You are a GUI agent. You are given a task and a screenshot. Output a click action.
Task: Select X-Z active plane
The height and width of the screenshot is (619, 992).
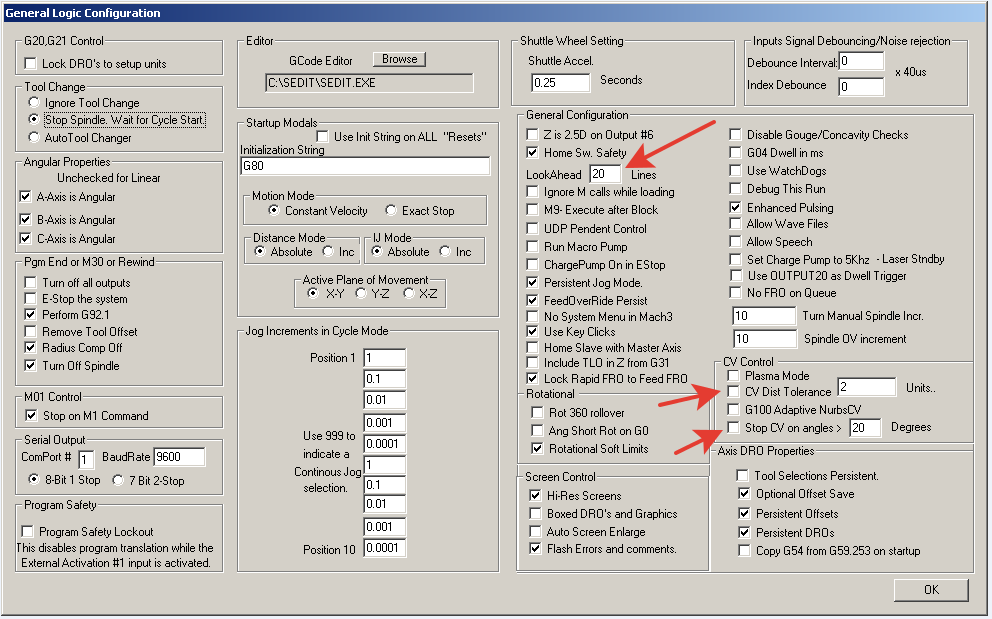pyautogui.click(x=409, y=293)
